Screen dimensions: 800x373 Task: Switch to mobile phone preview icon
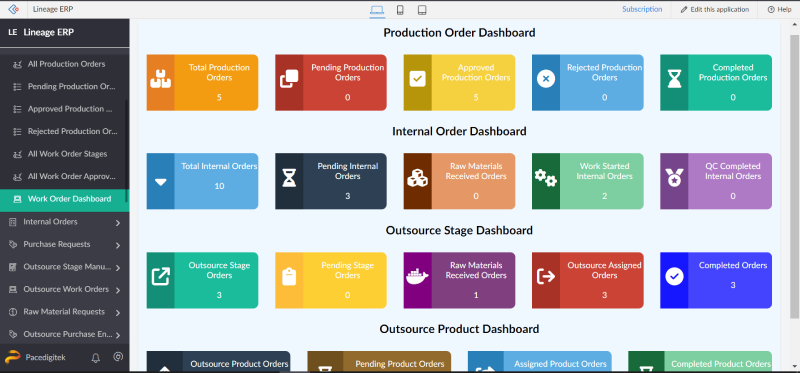click(x=401, y=10)
